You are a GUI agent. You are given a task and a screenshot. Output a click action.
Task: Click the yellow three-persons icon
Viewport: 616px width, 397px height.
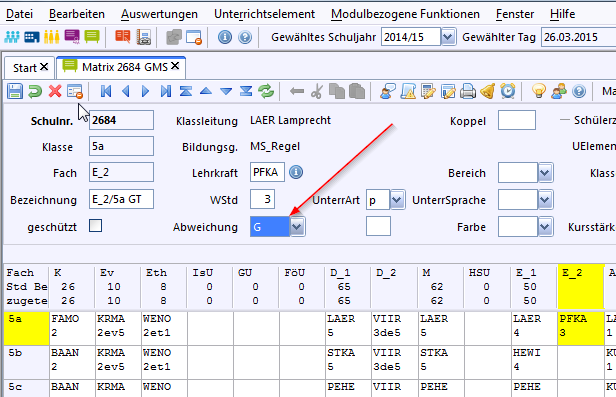click(51, 37)
